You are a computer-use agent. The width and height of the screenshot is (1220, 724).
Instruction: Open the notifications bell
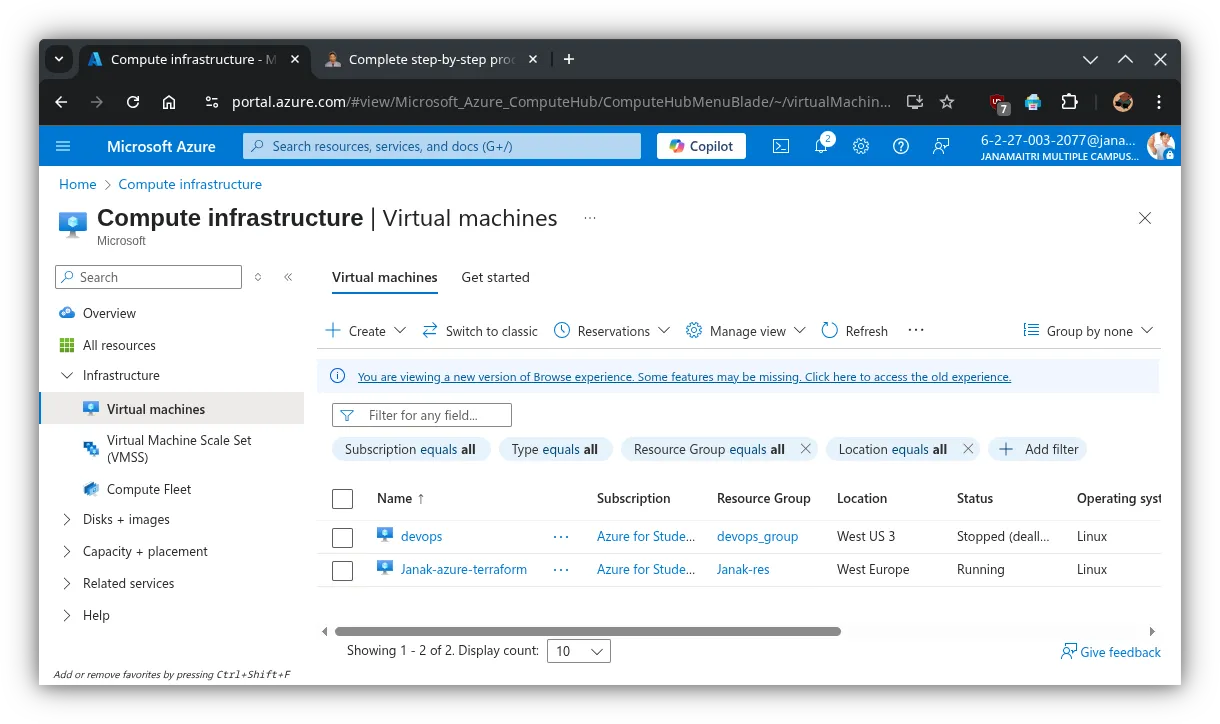click(821, 146)
